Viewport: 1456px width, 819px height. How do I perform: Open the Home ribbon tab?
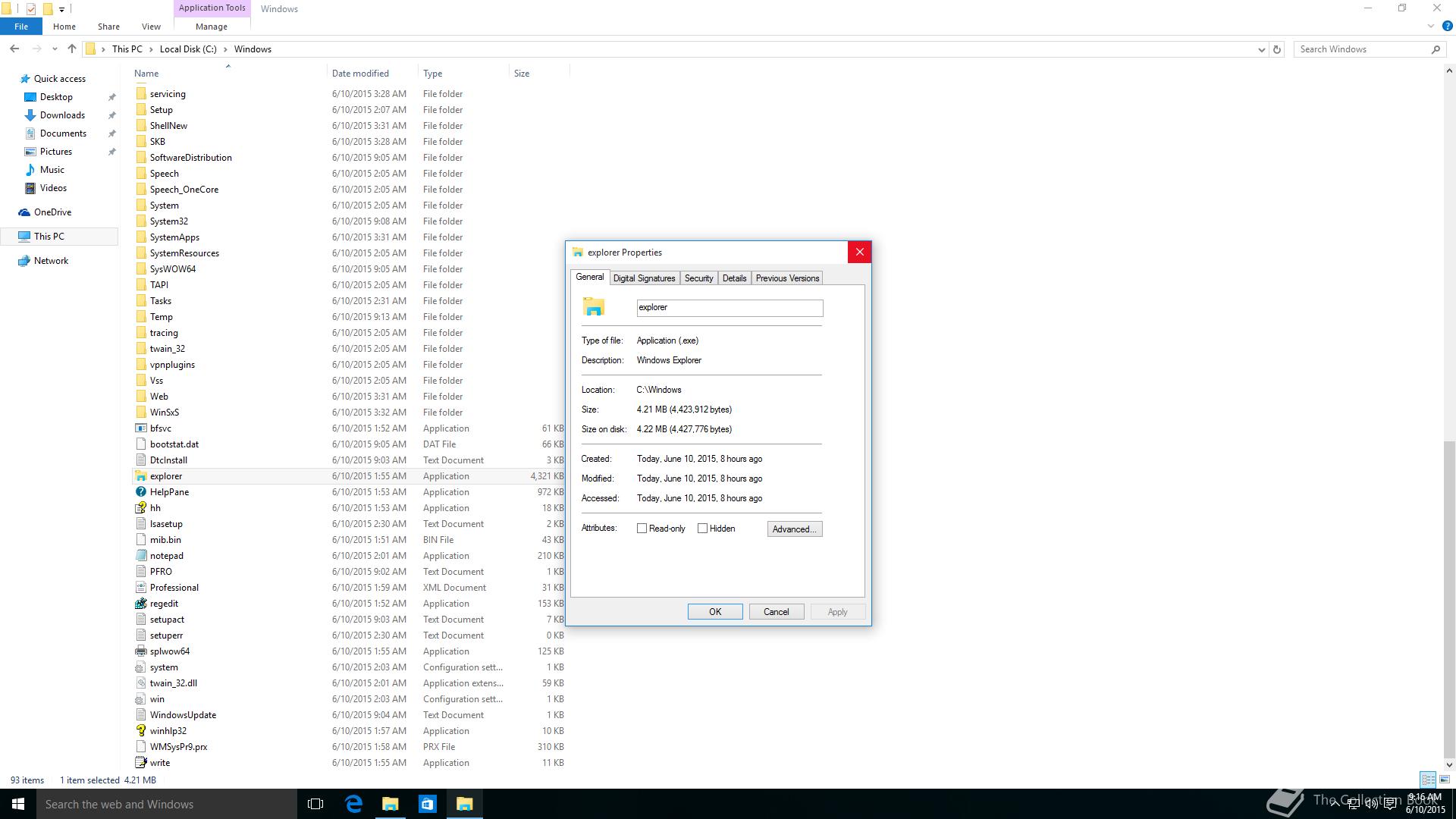click(x=64, y=26)
